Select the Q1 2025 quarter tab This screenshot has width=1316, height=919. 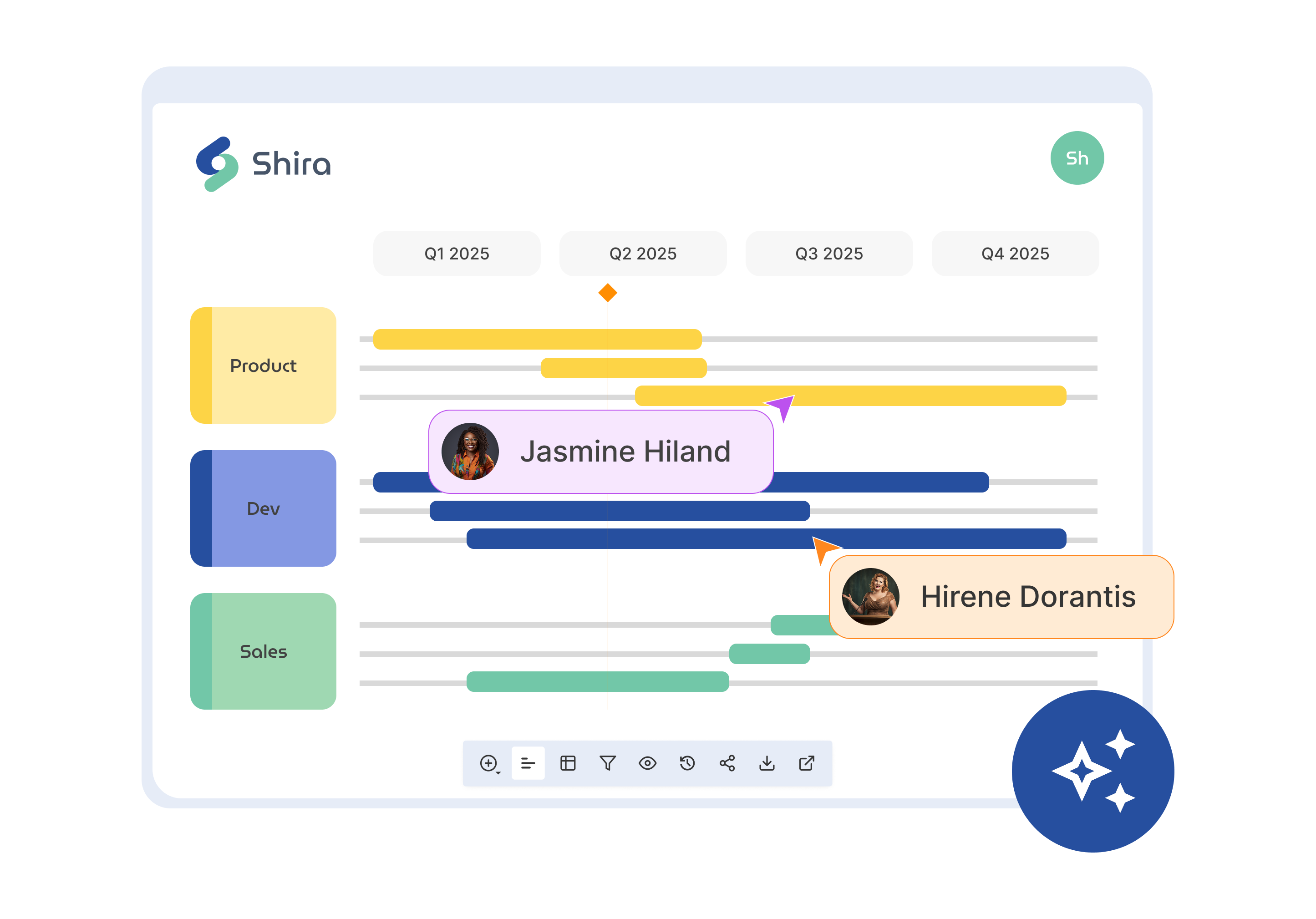click(457, 254)
